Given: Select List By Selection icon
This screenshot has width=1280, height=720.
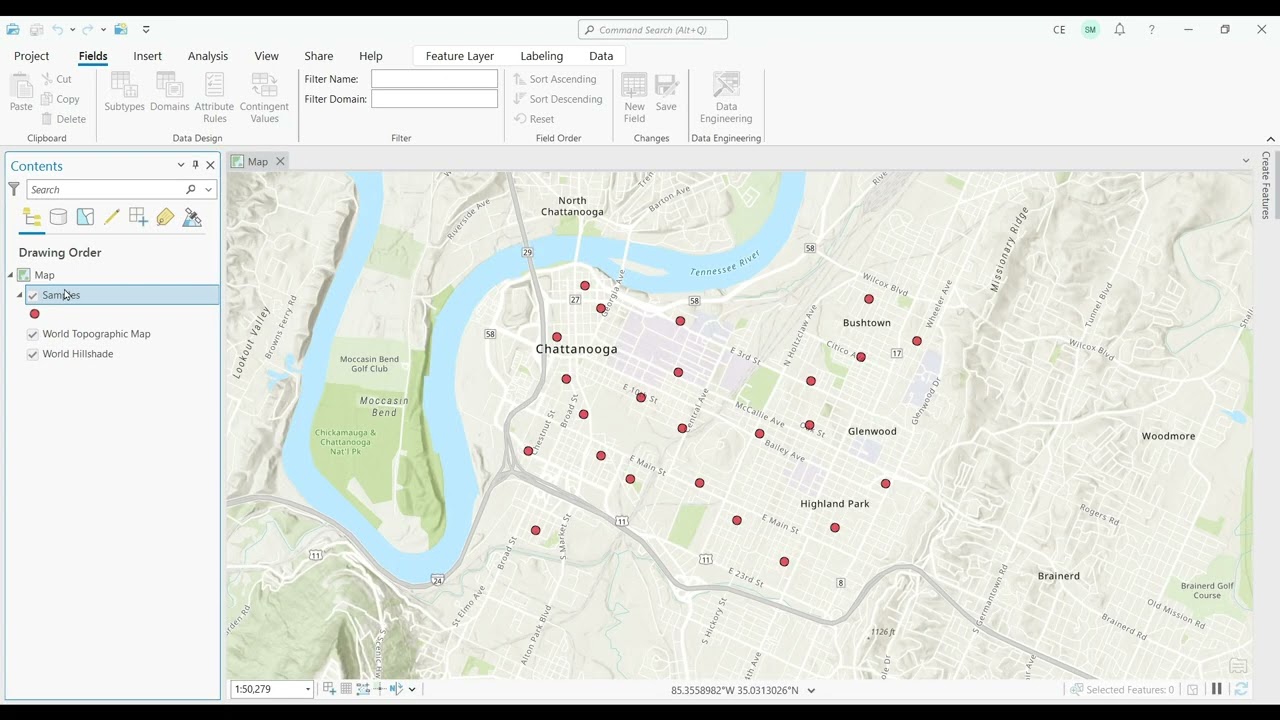Looking at the screenshot, I should 85,217.
